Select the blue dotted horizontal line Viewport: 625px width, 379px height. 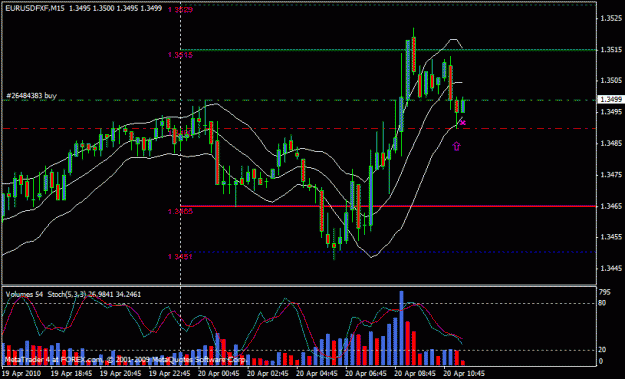coord(389,252)
